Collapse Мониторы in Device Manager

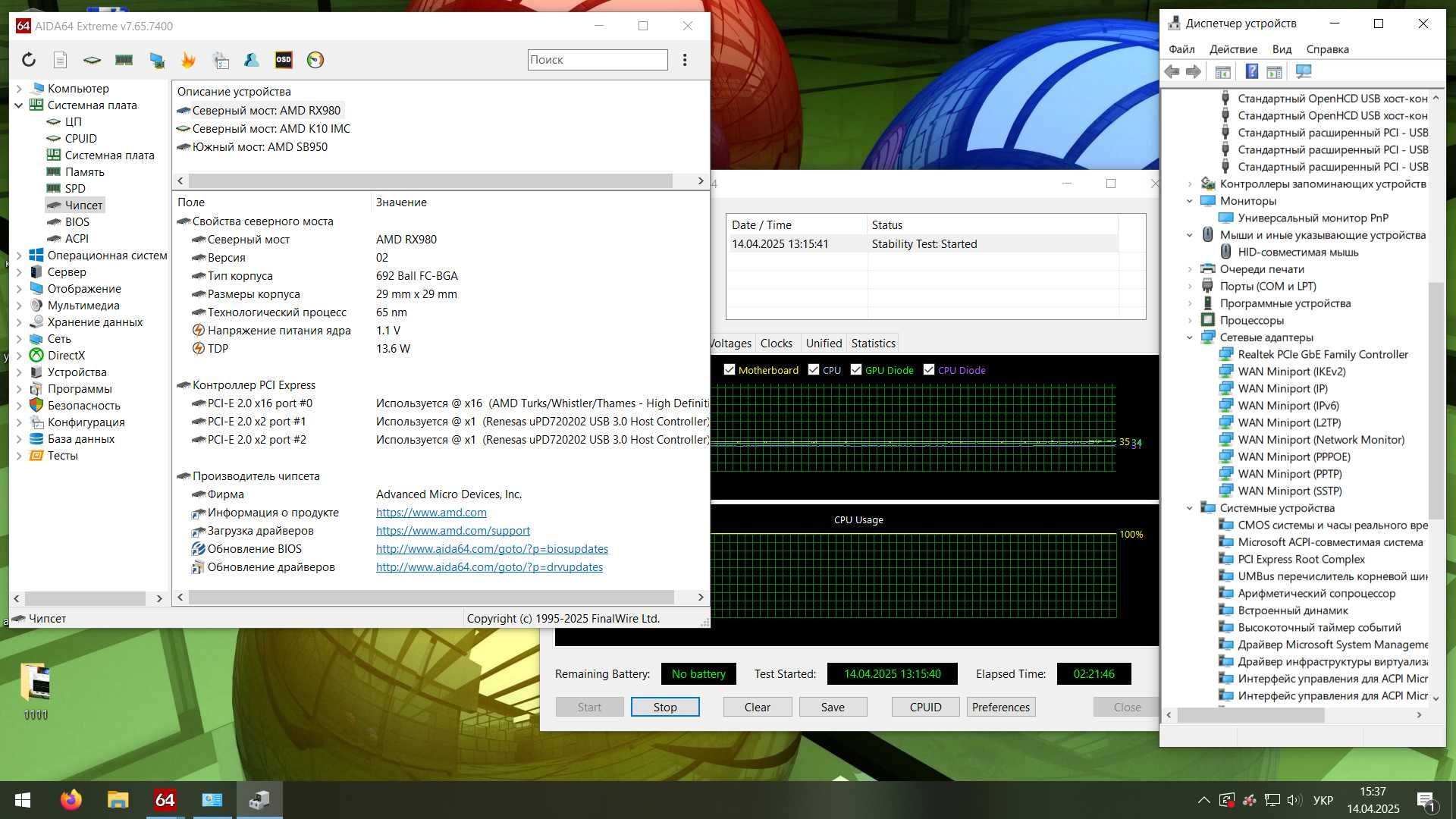coord(1189,201)
